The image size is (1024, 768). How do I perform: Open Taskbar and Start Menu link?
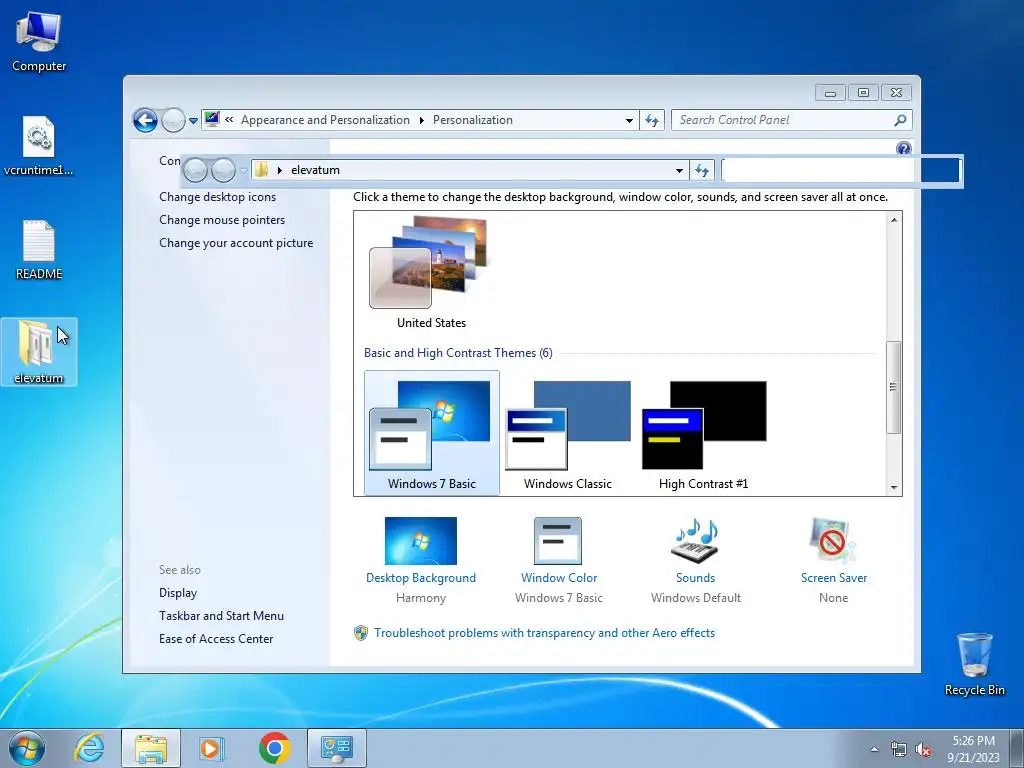coord(221,616)
